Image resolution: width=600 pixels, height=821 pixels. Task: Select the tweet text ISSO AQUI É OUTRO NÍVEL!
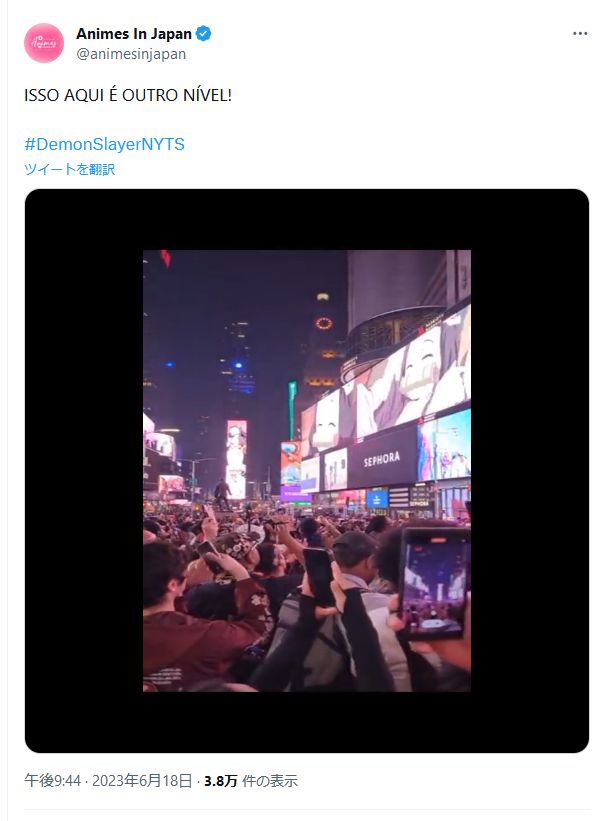pos(128,95)
